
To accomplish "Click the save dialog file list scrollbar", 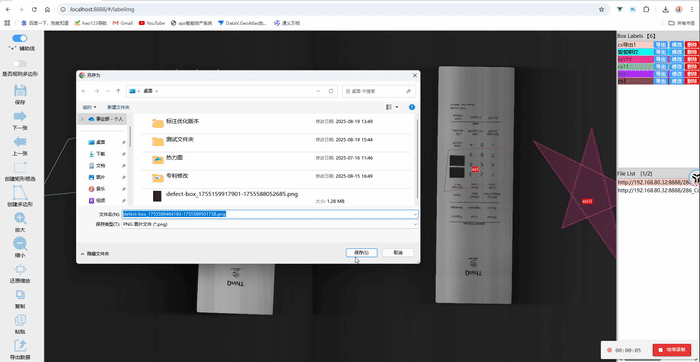I will [417, 158].
